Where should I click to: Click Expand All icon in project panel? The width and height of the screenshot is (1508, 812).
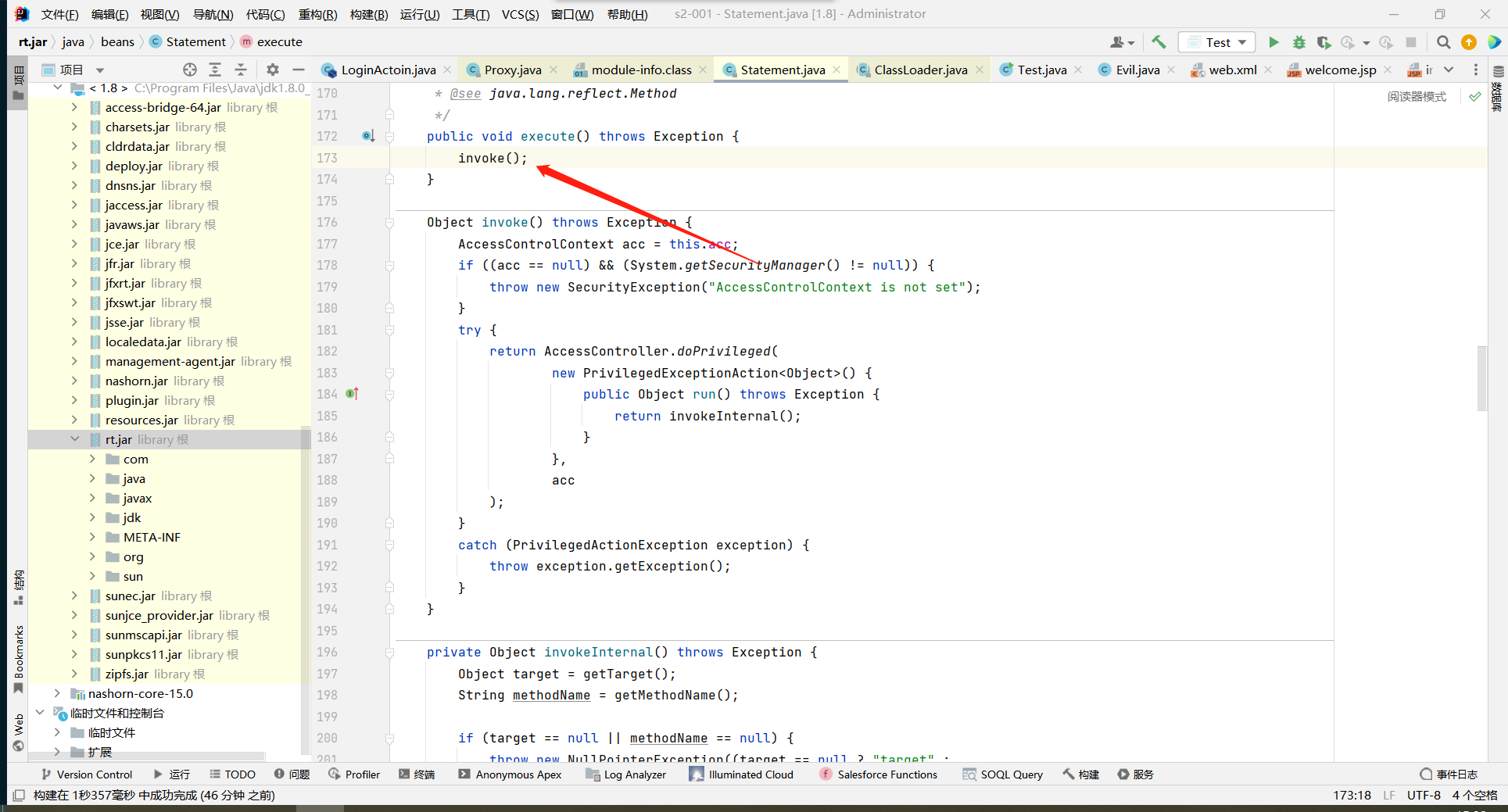pyautogui.click(x=215, y=70)
